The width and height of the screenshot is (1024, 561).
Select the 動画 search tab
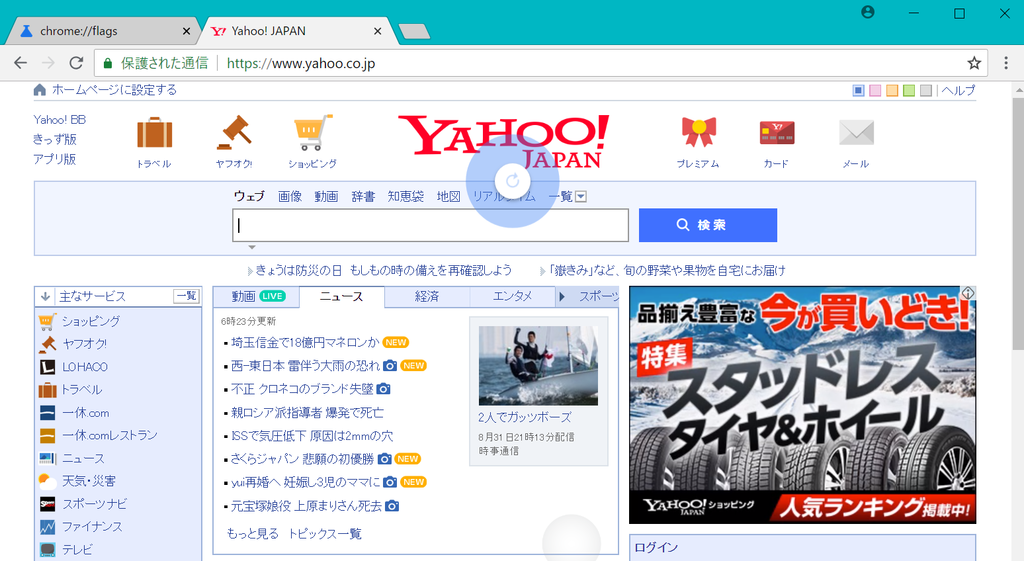coord(327,197)
